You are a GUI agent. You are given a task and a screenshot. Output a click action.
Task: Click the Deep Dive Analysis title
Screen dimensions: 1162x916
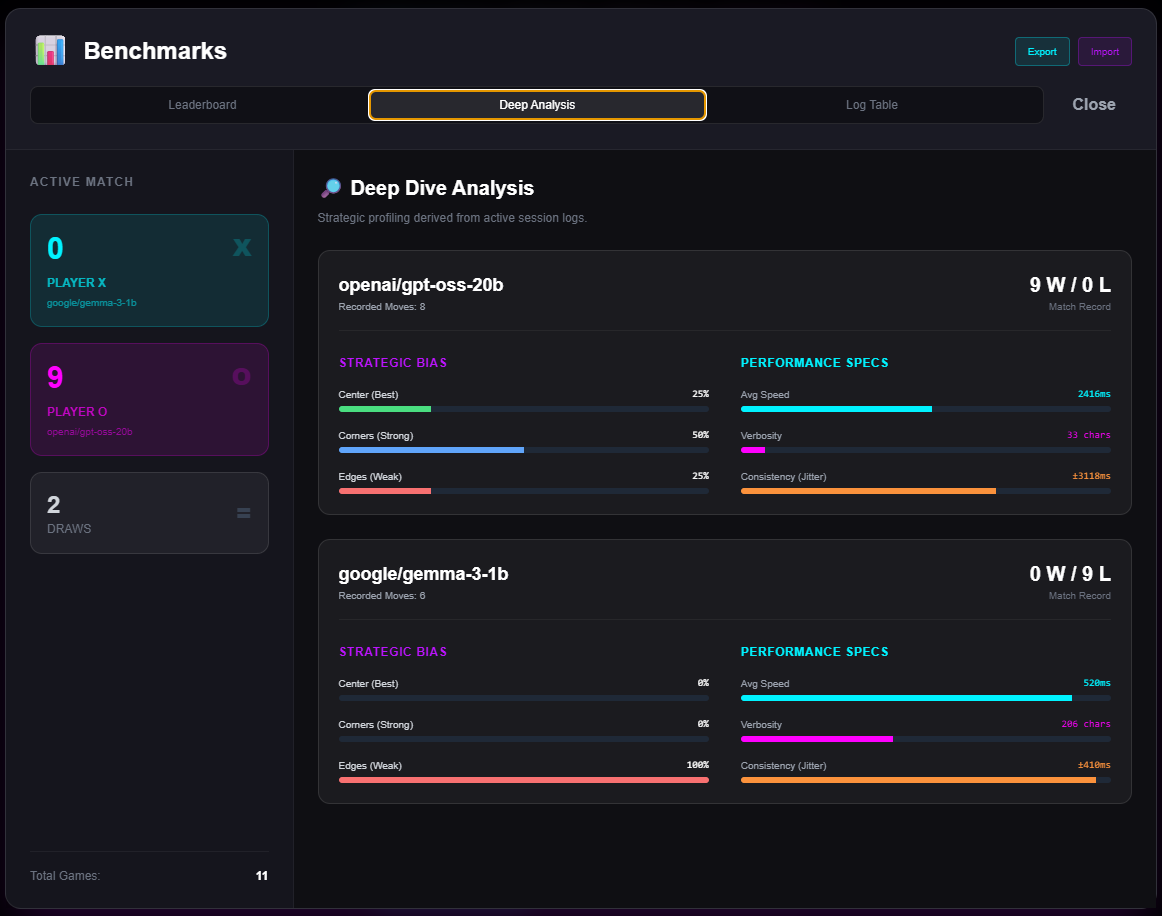coord(442,188)
